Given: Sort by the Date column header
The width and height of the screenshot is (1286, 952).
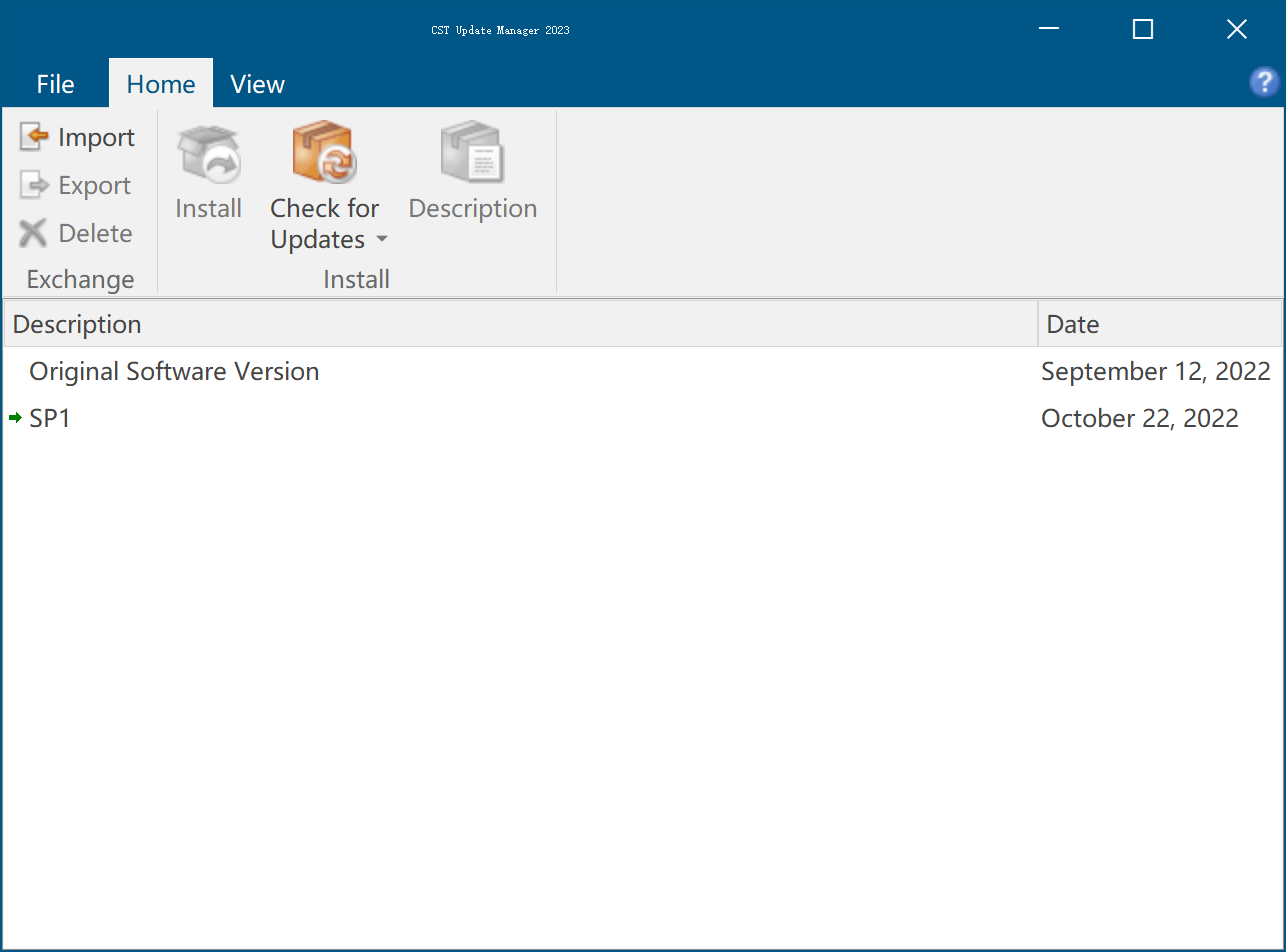Looking at the screenshot, I should point(1158,324).
